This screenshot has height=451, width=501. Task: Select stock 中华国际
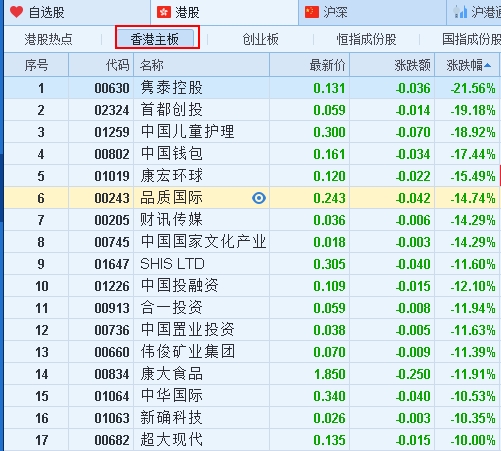point(172,396)
